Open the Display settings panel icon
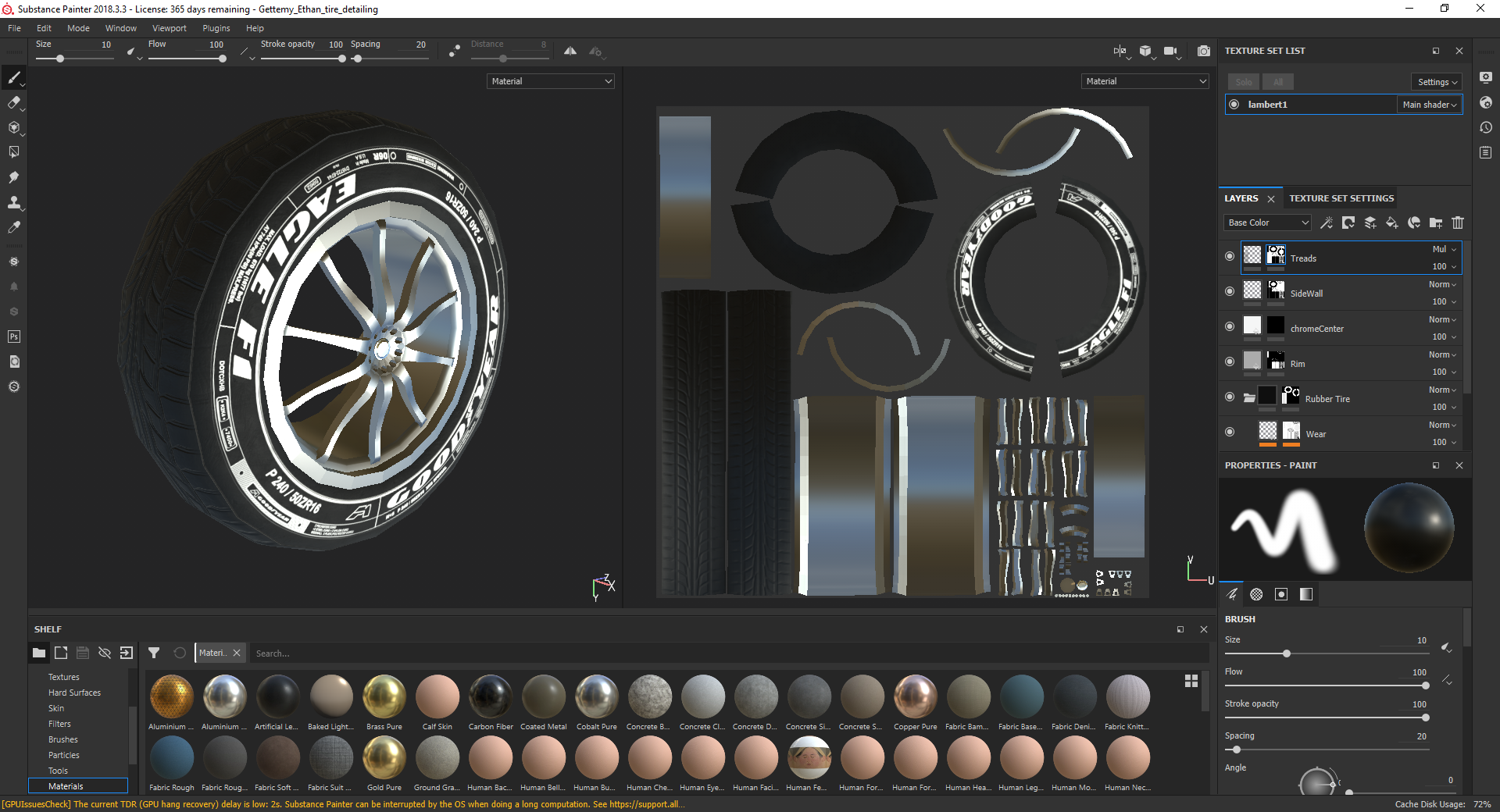The height and width of the screenshot is (812, 1500). [x=1486, y=77]
